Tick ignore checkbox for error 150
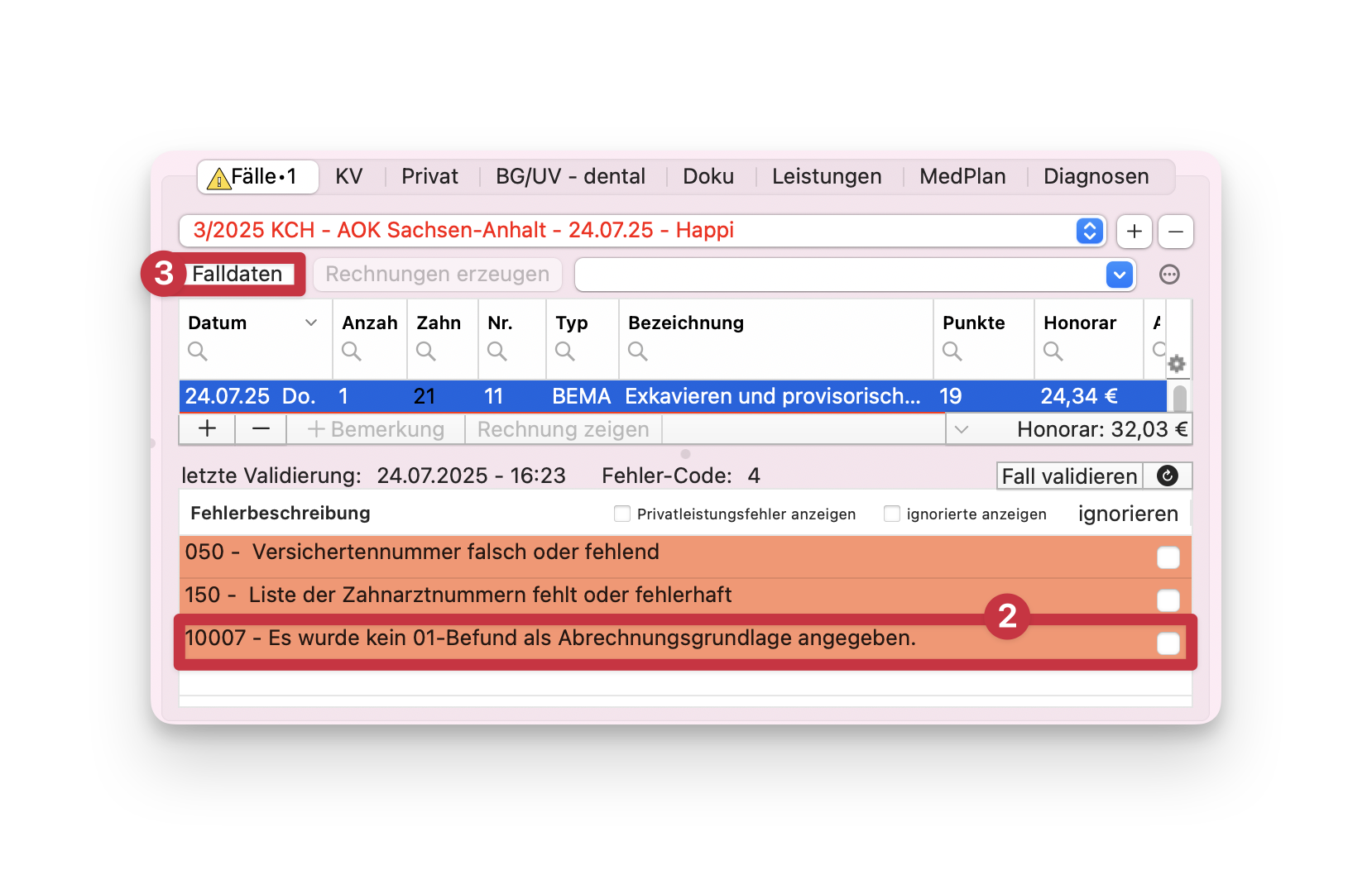This screenshot has width=1372, height=875. pos(1168,600)
